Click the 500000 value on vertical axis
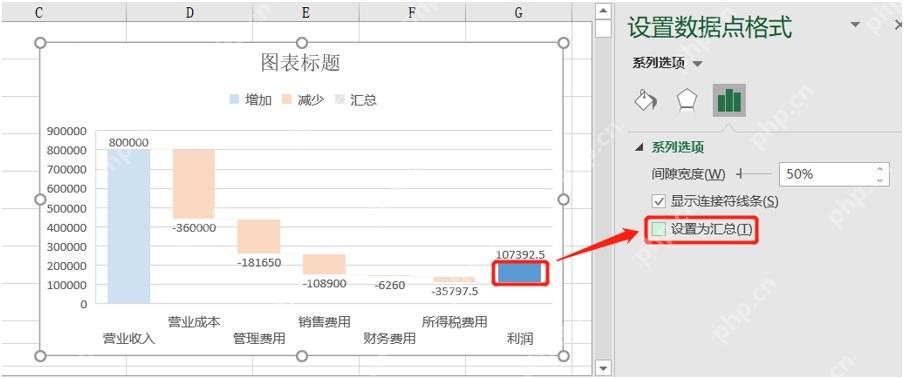The width and height of the screenshot is (904, 379). pyautogui.click(x=66, y=208)
